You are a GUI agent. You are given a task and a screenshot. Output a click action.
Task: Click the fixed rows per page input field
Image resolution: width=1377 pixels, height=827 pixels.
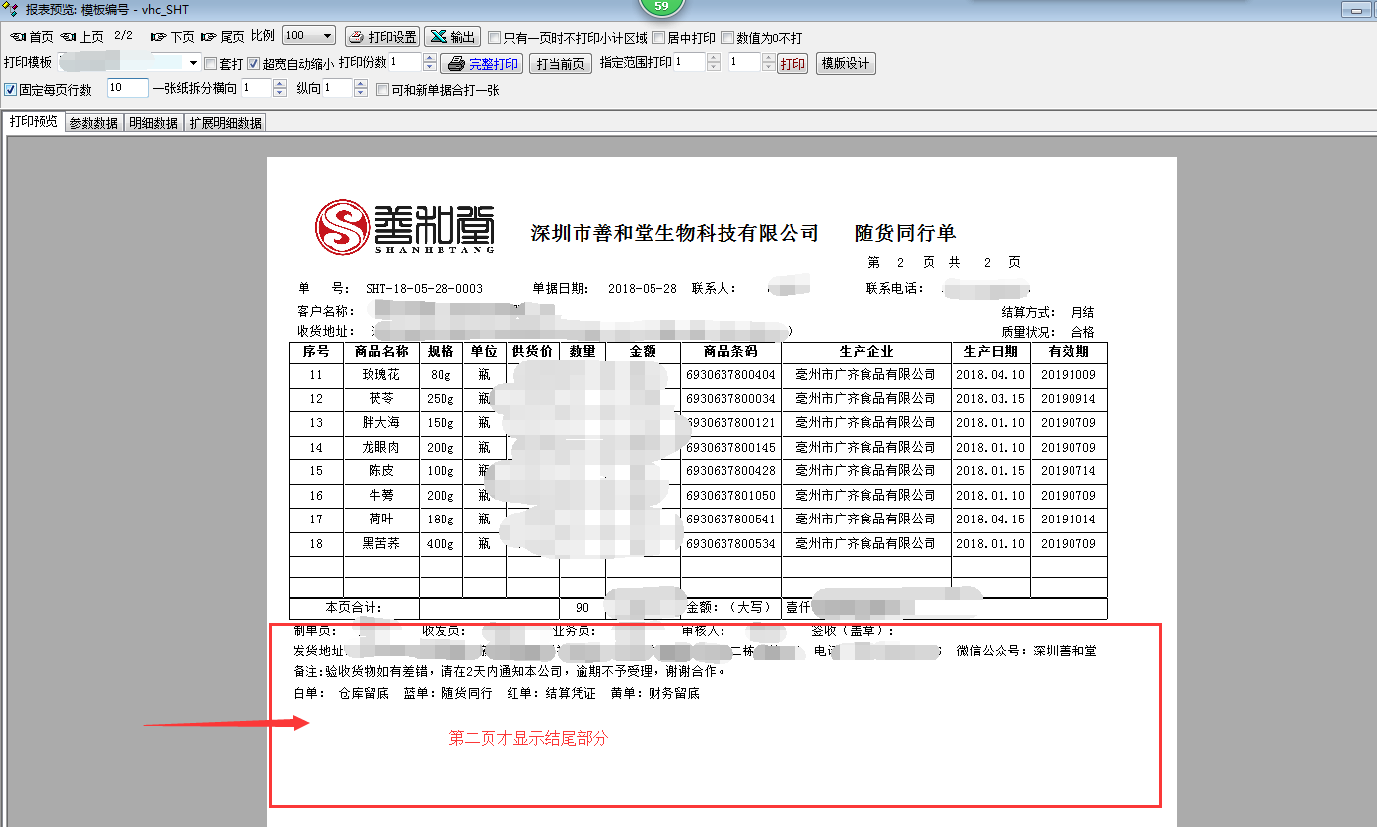click(x=127, y=89)
